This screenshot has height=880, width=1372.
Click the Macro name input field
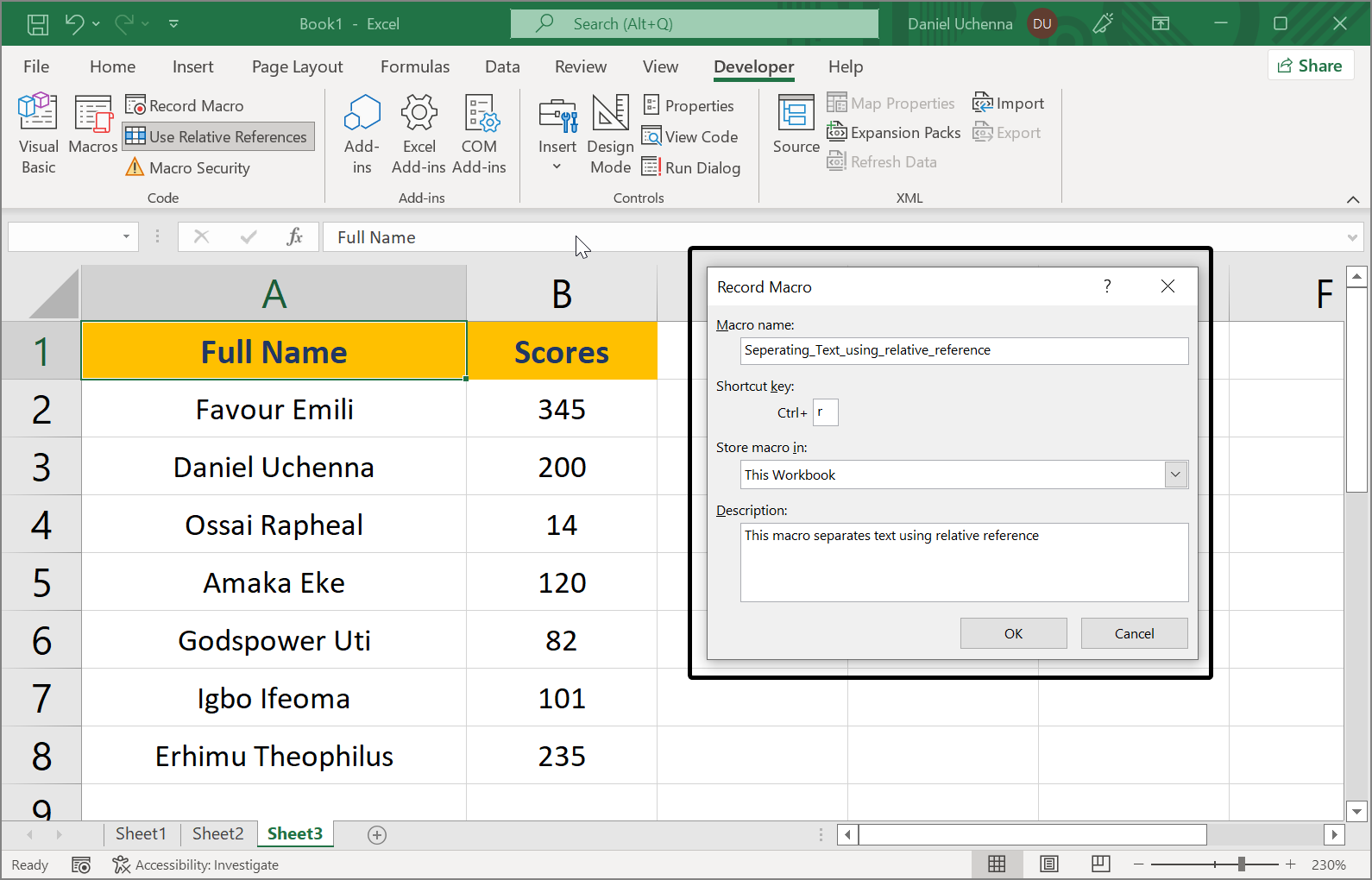point(963,350)
